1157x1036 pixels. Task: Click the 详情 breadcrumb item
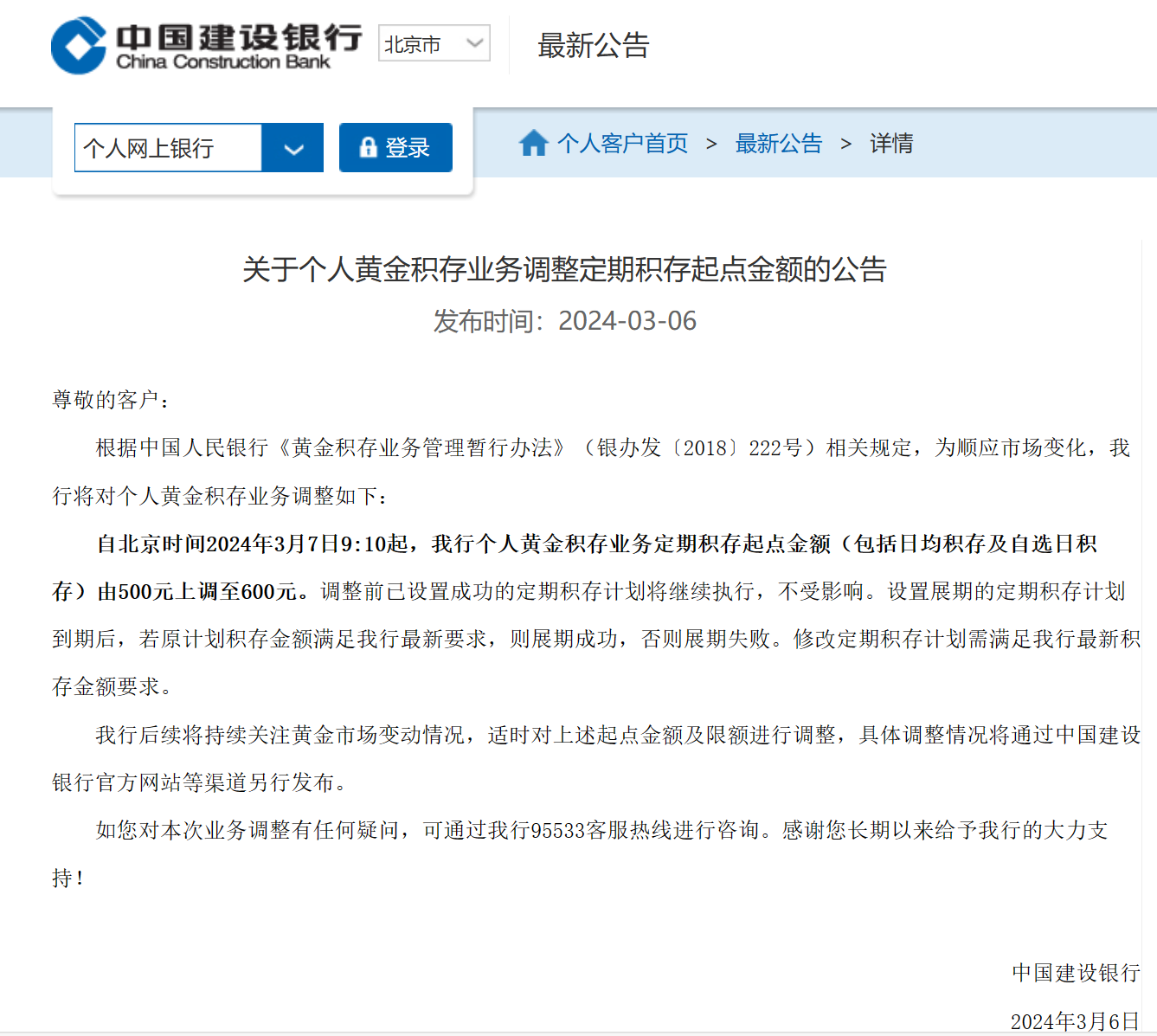pyautogui.click(x=891, y=144)
